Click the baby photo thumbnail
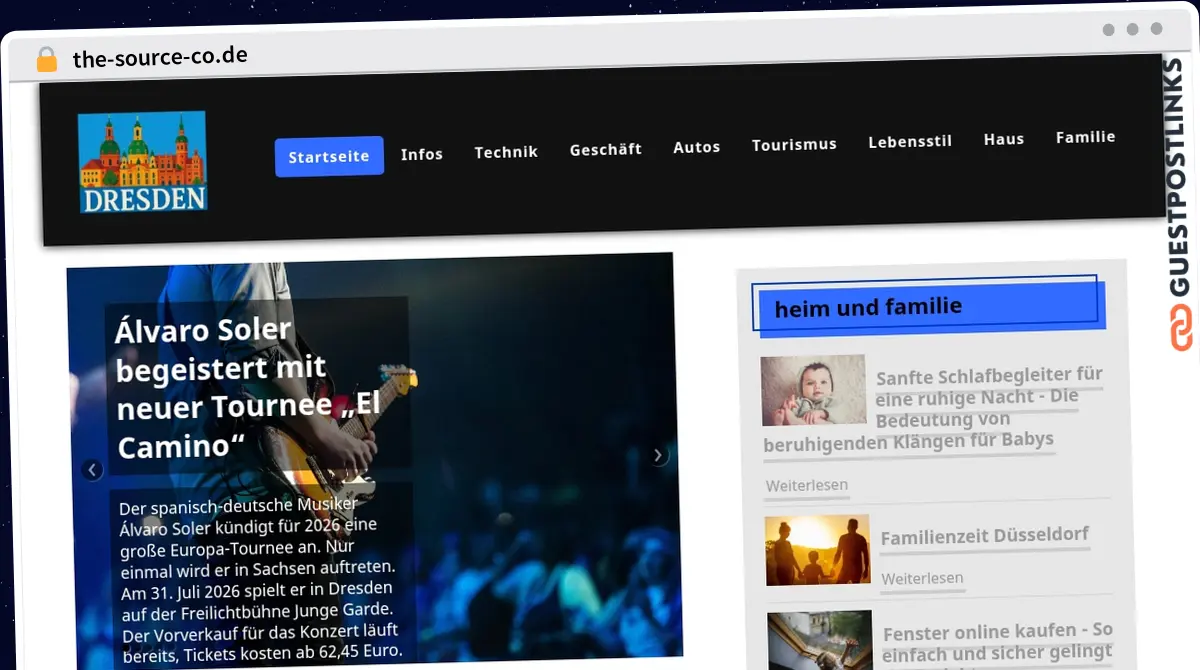Image resolution: width=1200 pixels, height=670 pixels. click(813, 390)
